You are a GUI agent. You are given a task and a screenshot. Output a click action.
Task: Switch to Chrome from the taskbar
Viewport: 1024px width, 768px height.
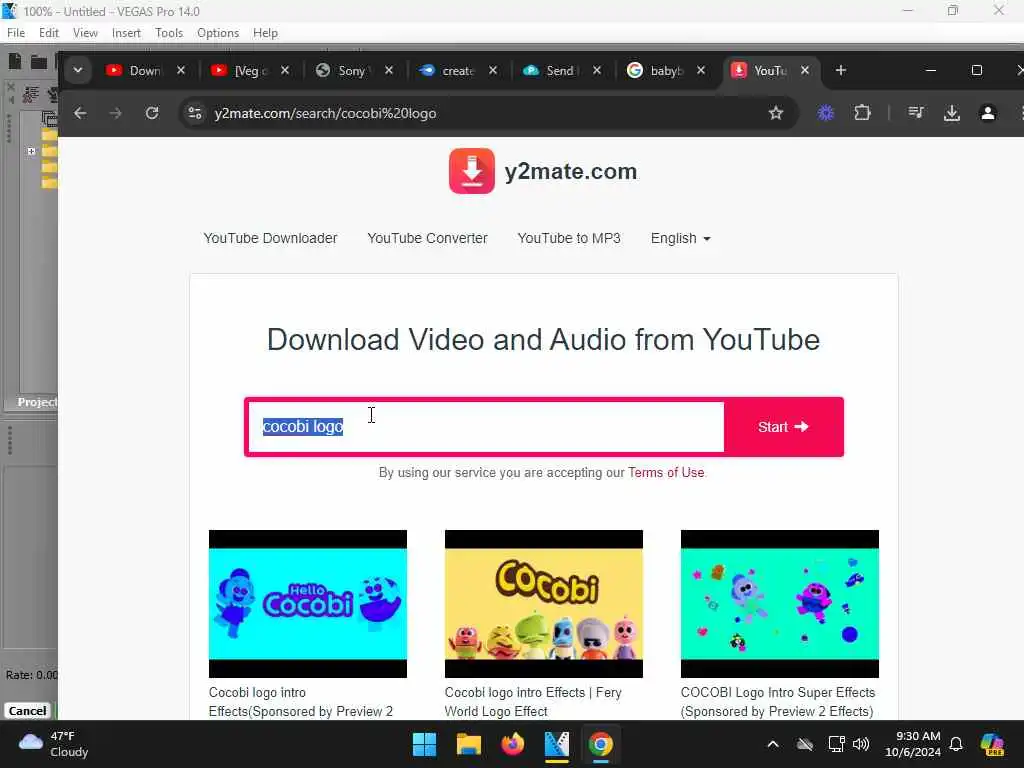tap(600, 744)
